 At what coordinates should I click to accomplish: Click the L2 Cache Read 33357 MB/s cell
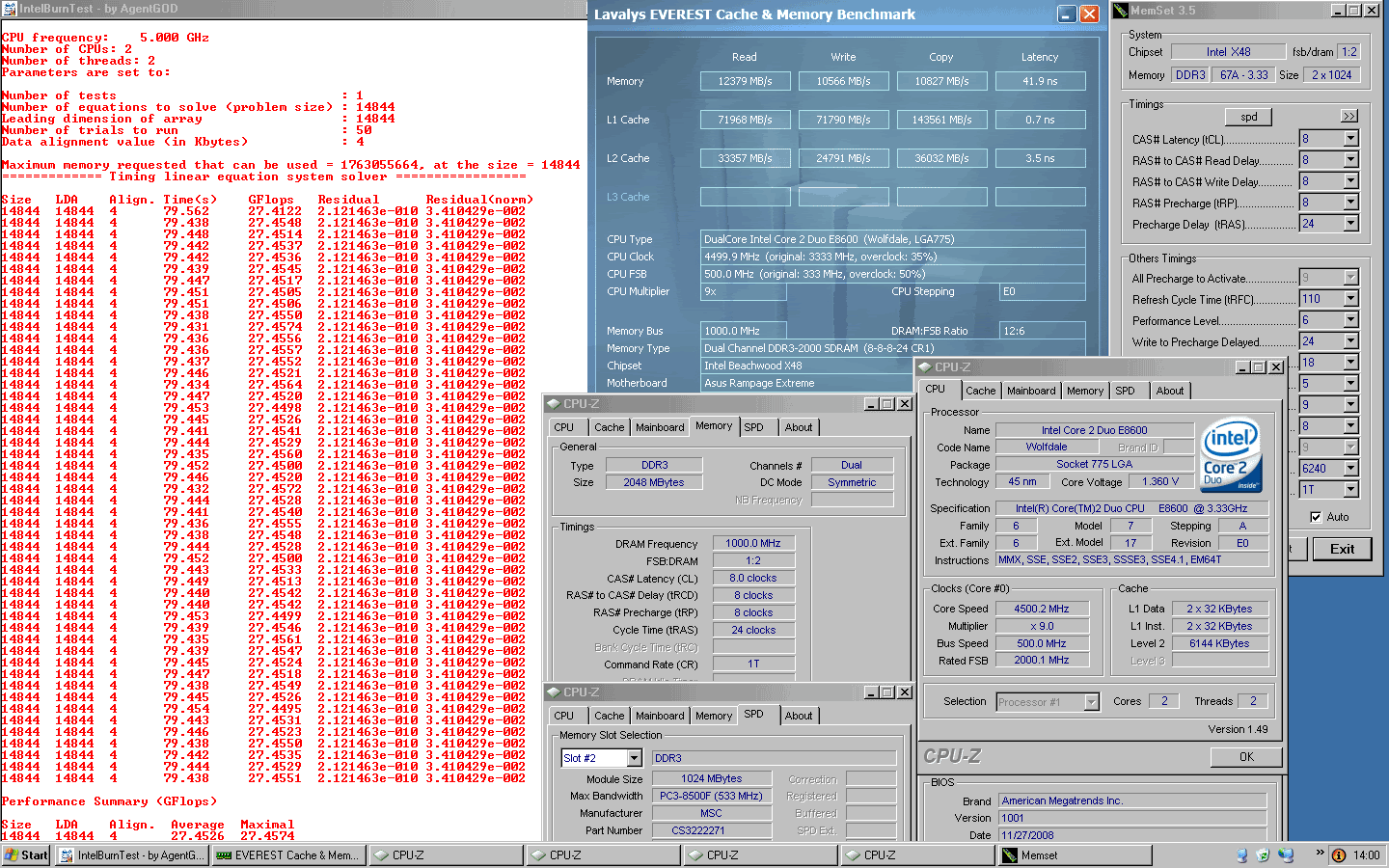tap(745, 158)
